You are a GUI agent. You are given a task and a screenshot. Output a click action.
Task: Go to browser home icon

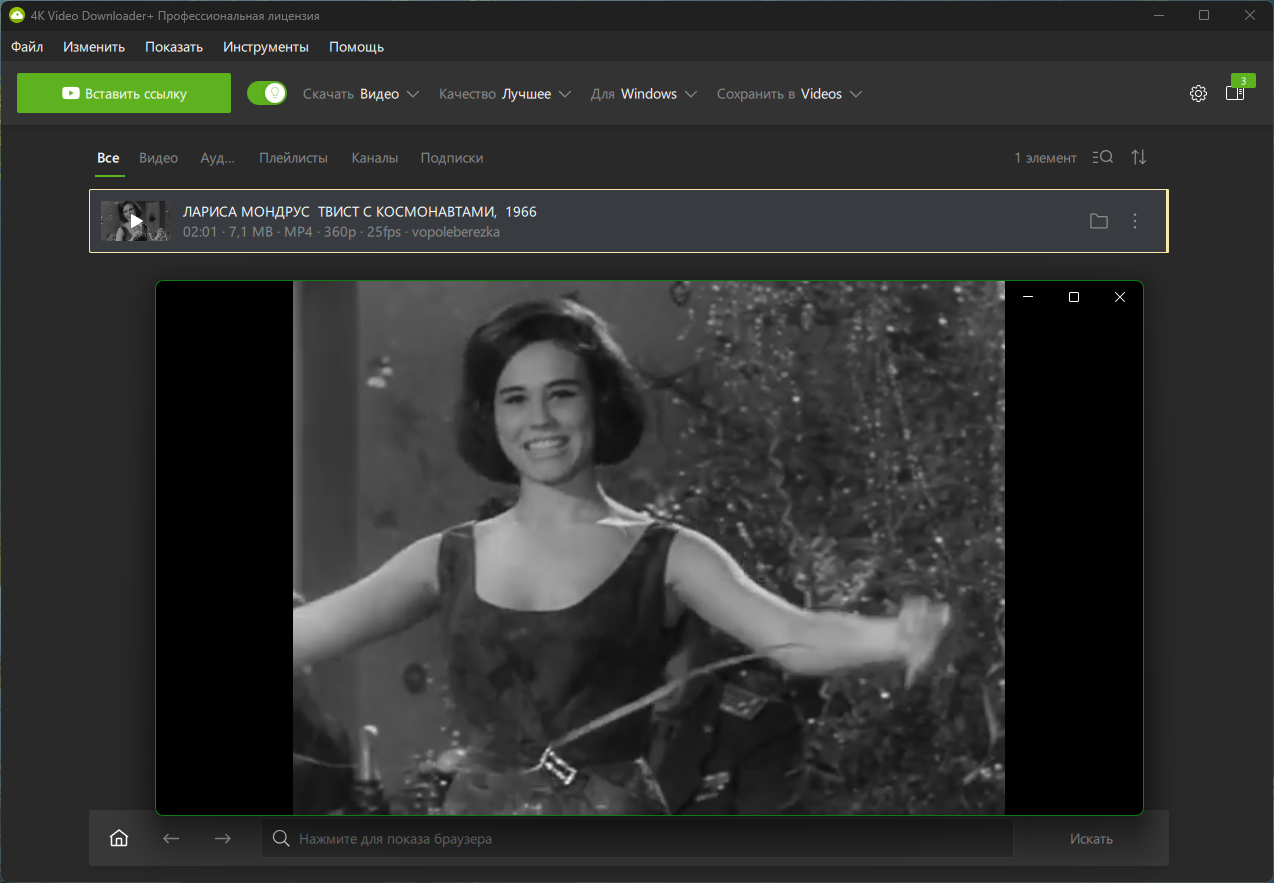(119, 838)
